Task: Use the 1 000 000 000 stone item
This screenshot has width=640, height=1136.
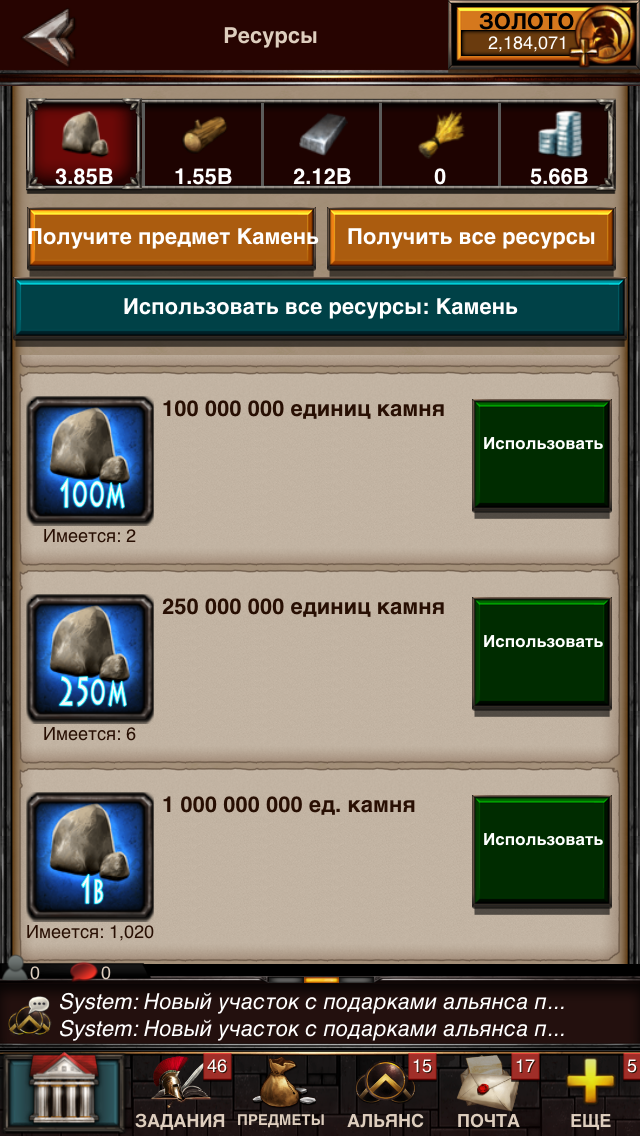Action: 542,851
